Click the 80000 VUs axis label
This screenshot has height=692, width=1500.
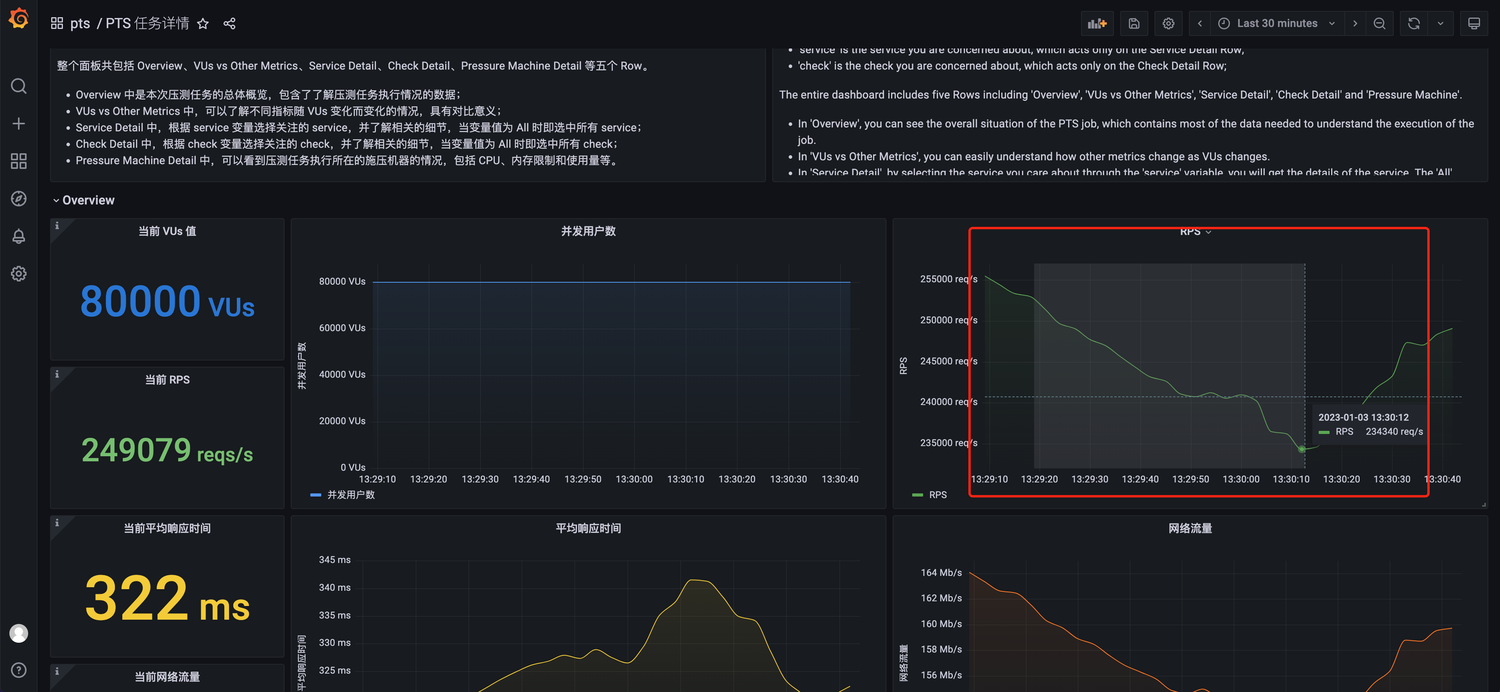pyautogui.click(x=342, y=281)
